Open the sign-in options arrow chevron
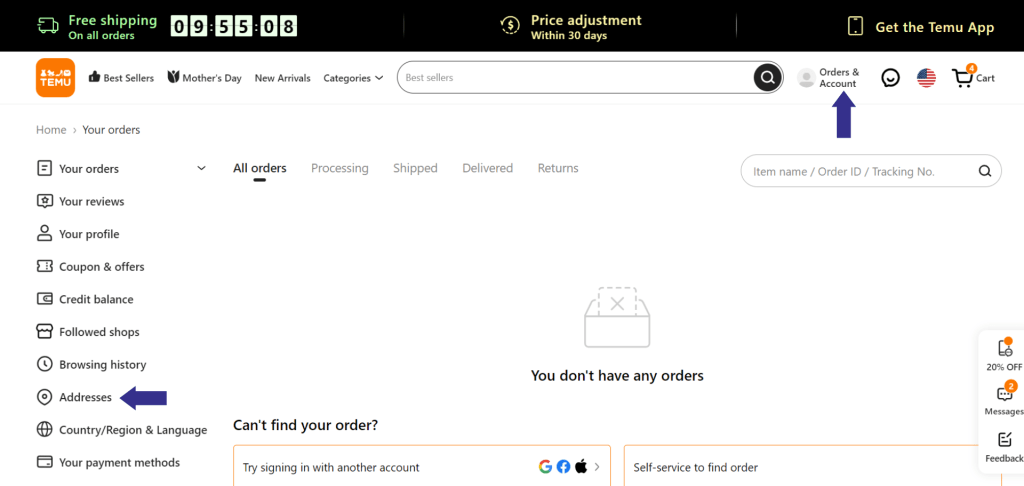Screen dimensions: 1024x486 coord(597,467)
